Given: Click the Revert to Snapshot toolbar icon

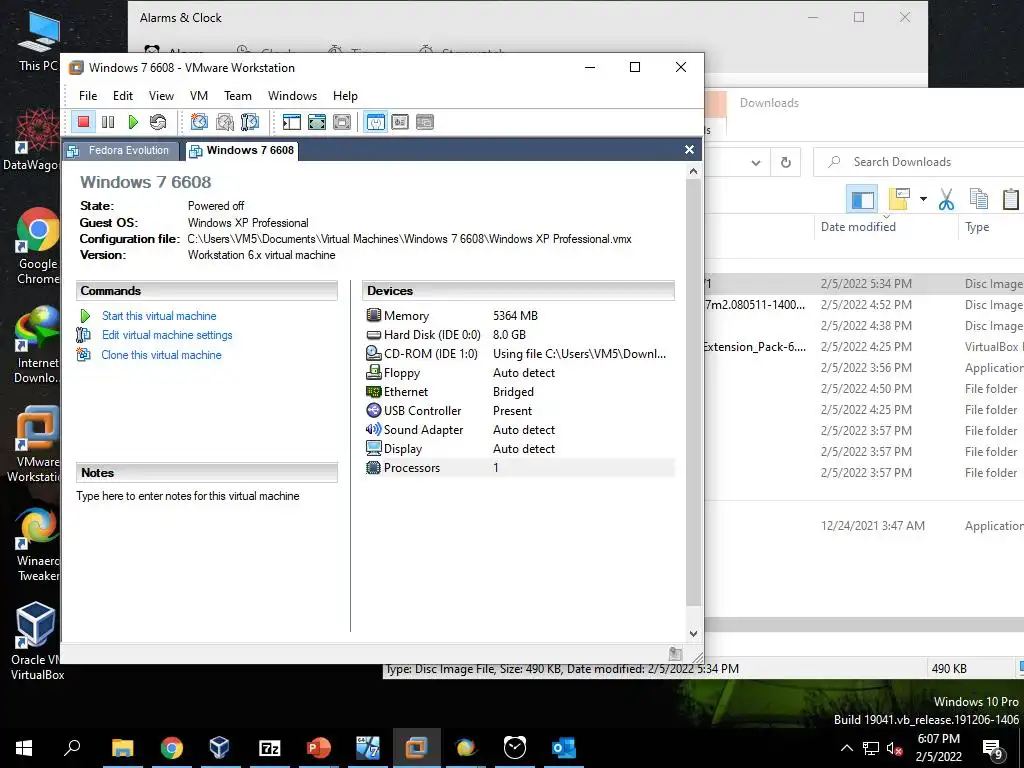Looking at the screenshot, I should point(225,122).
